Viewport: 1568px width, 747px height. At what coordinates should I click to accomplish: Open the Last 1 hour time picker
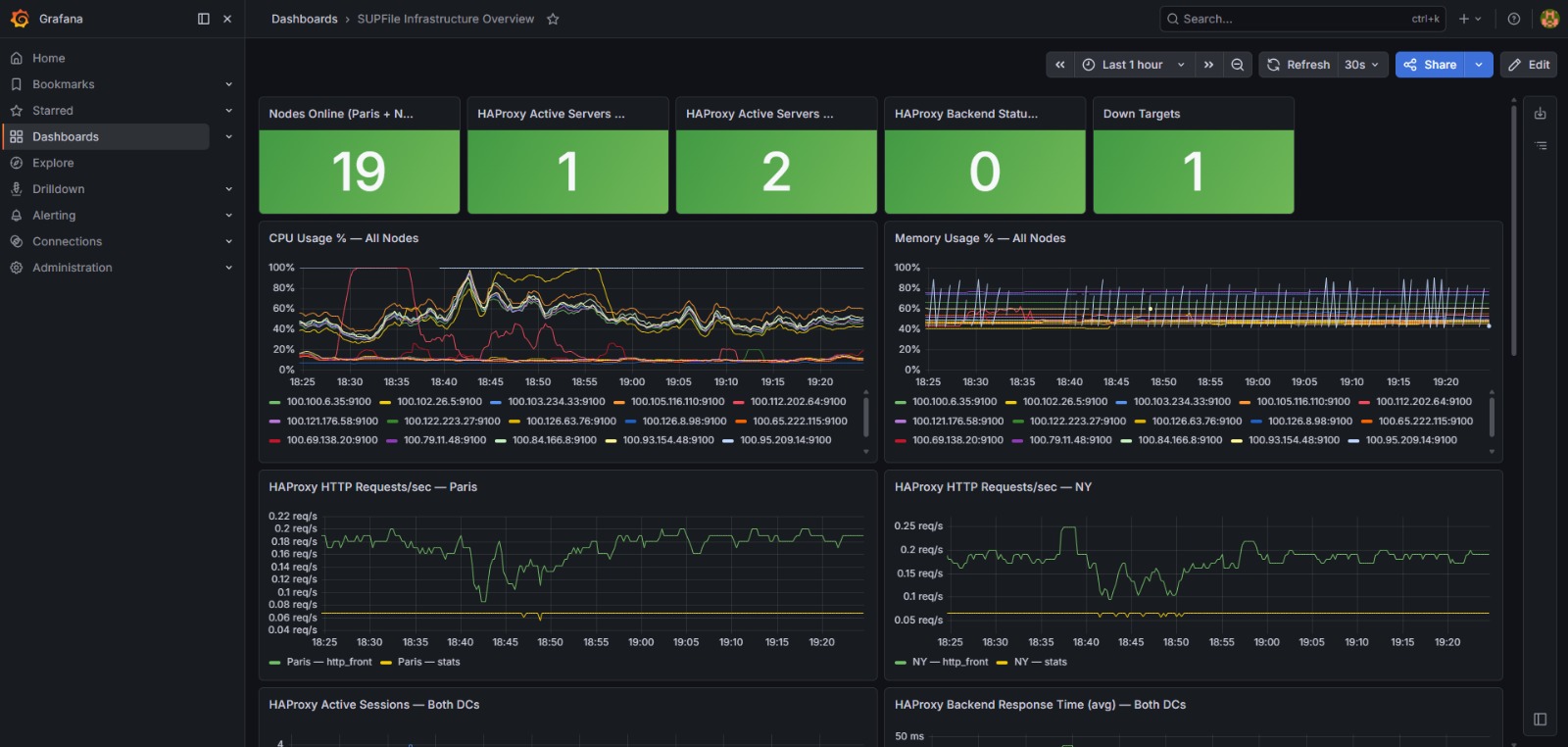coord(1134,65)
